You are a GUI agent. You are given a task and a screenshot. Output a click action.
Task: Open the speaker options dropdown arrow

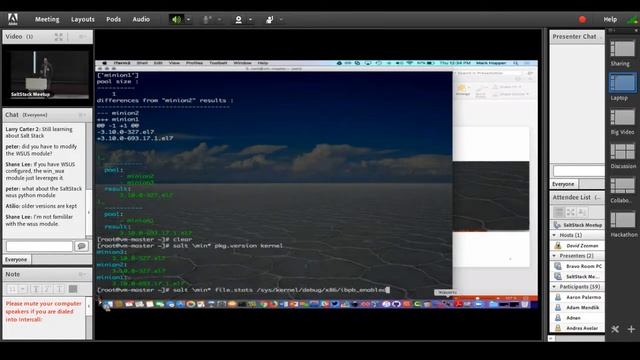tap(189, 19)
